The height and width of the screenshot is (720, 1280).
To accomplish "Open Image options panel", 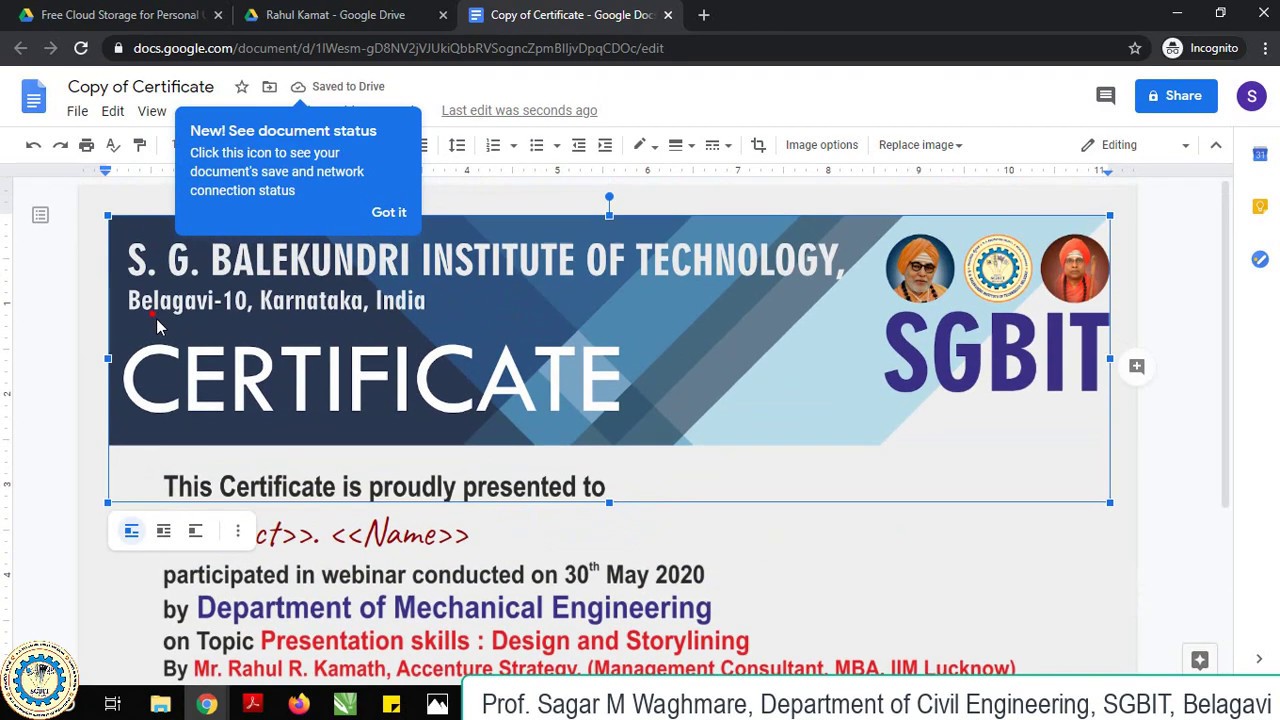I will click(822, 145).
